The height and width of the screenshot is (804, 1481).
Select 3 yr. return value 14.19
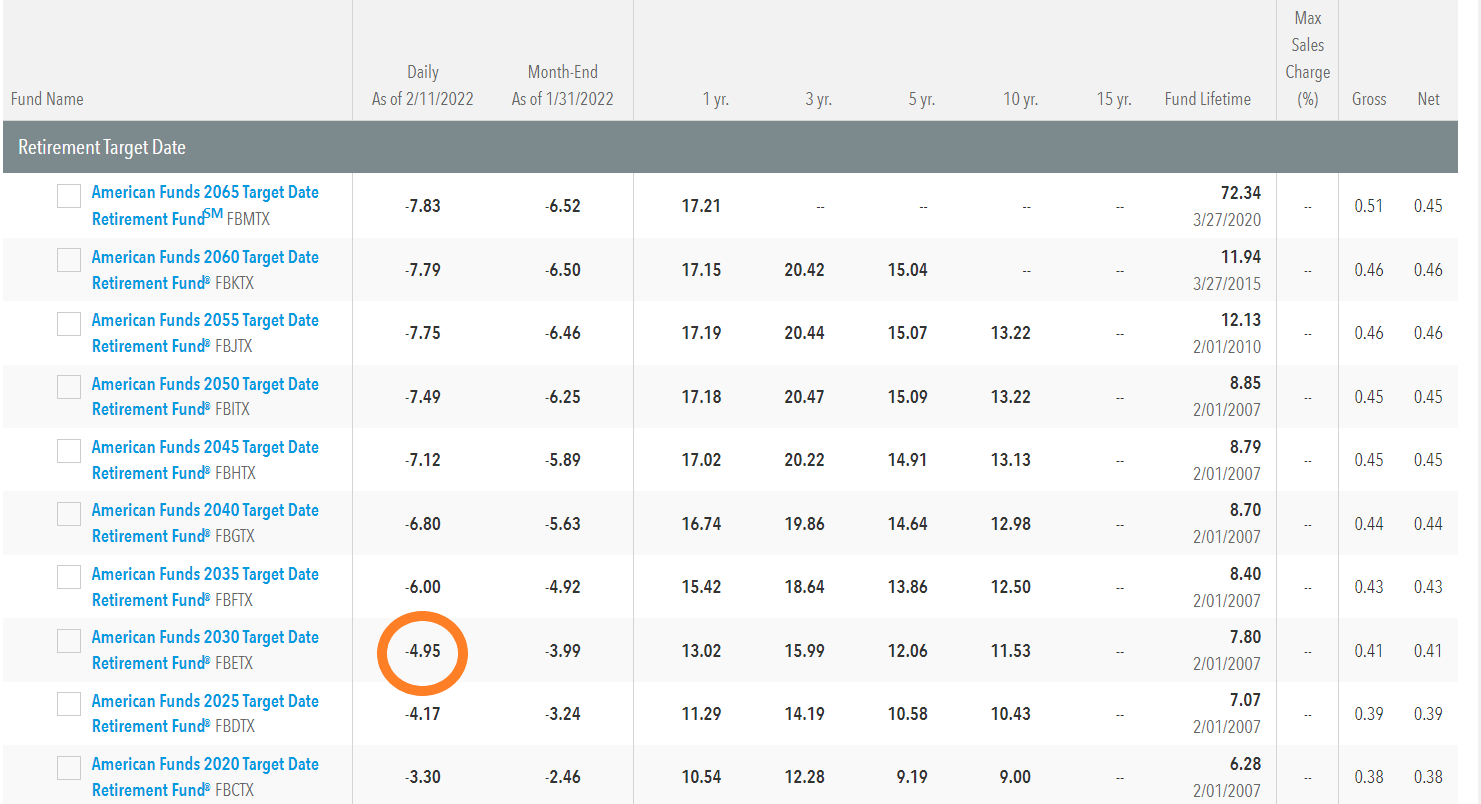804,714
